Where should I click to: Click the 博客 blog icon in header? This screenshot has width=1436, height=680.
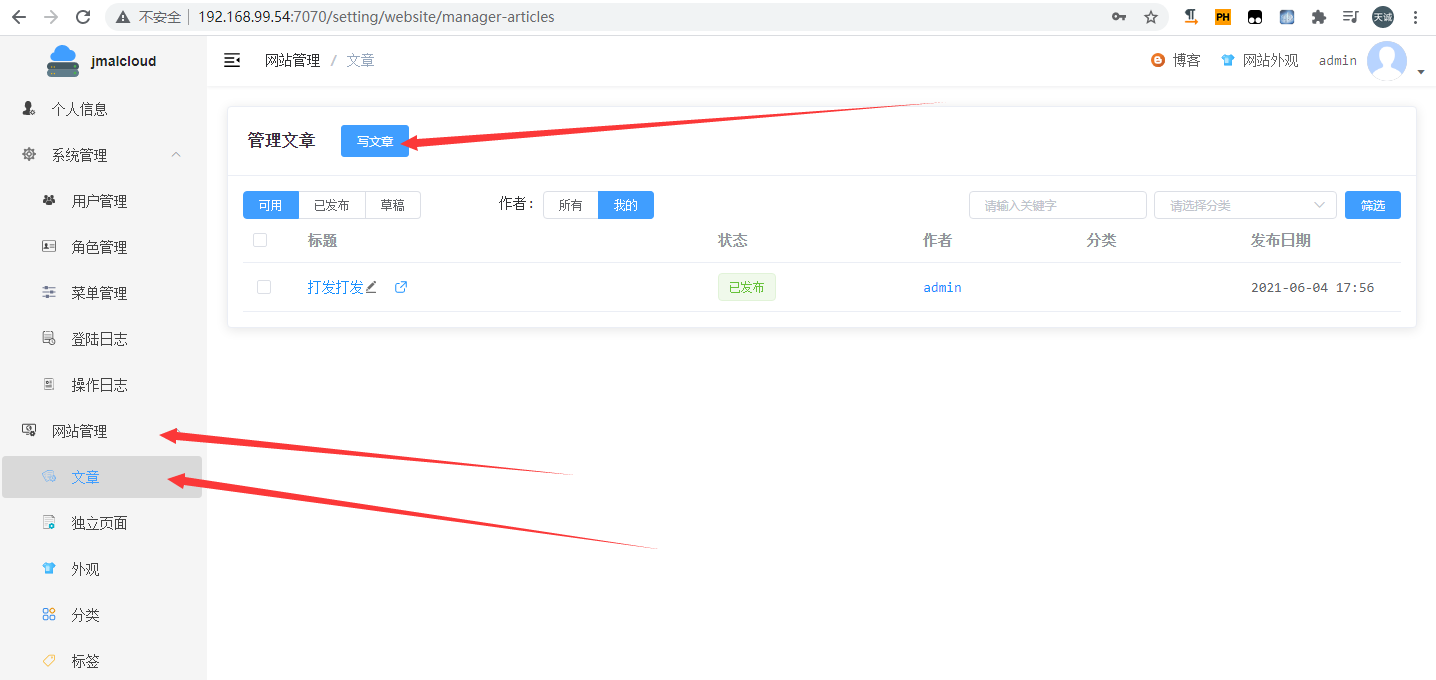pyautogui.click(x=1158, y=60)
